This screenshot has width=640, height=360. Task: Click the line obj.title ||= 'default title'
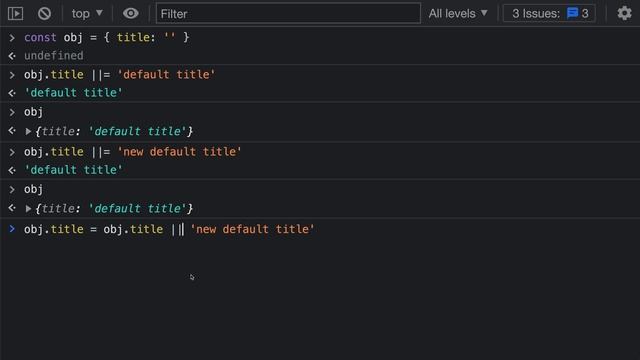[119, 75]
